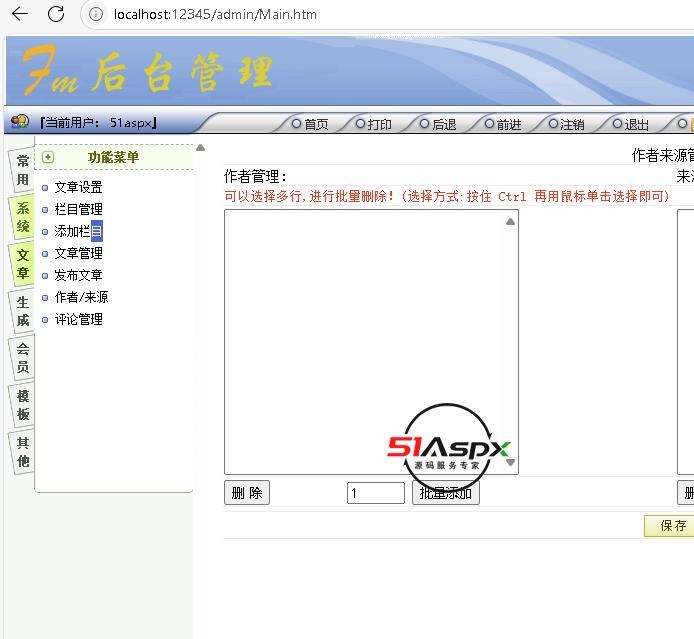Screen dimensions: 694x639
Task: Open site info icon in the address bar
Action: point(96,14)
